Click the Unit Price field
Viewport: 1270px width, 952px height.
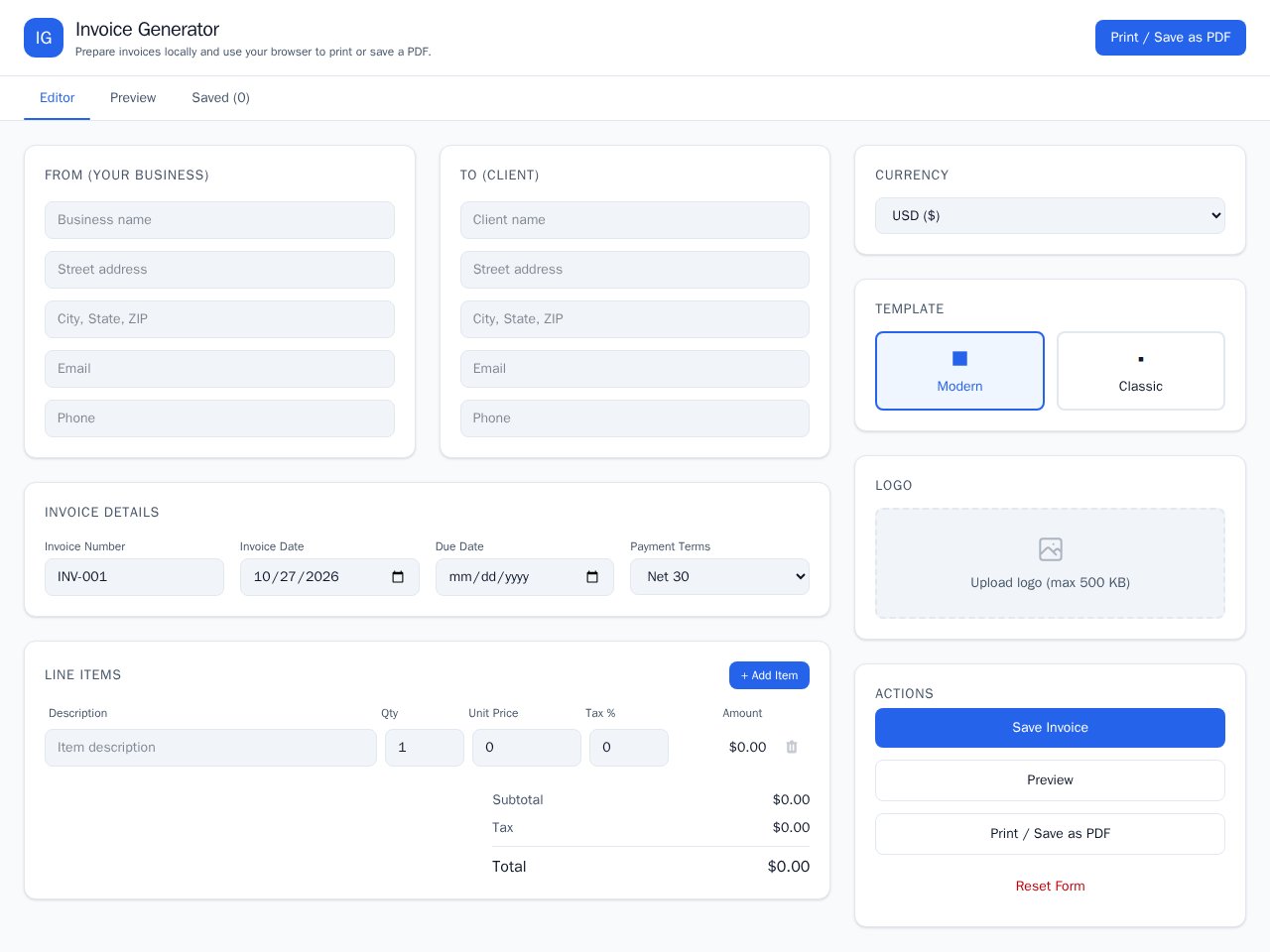point(527,748)
